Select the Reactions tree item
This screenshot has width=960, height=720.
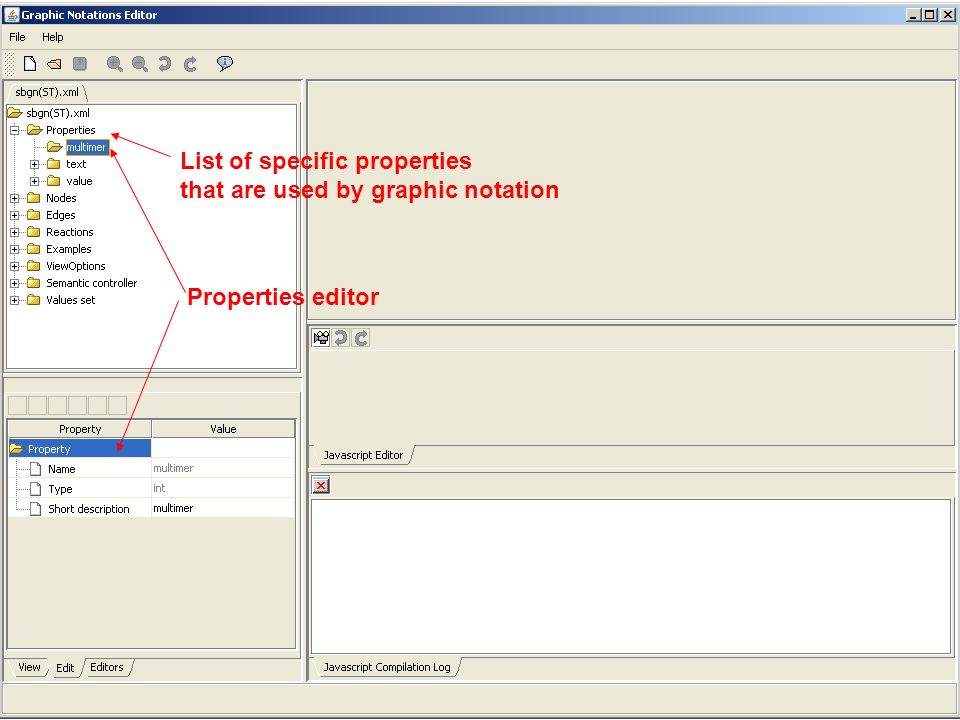pos(70,232)
